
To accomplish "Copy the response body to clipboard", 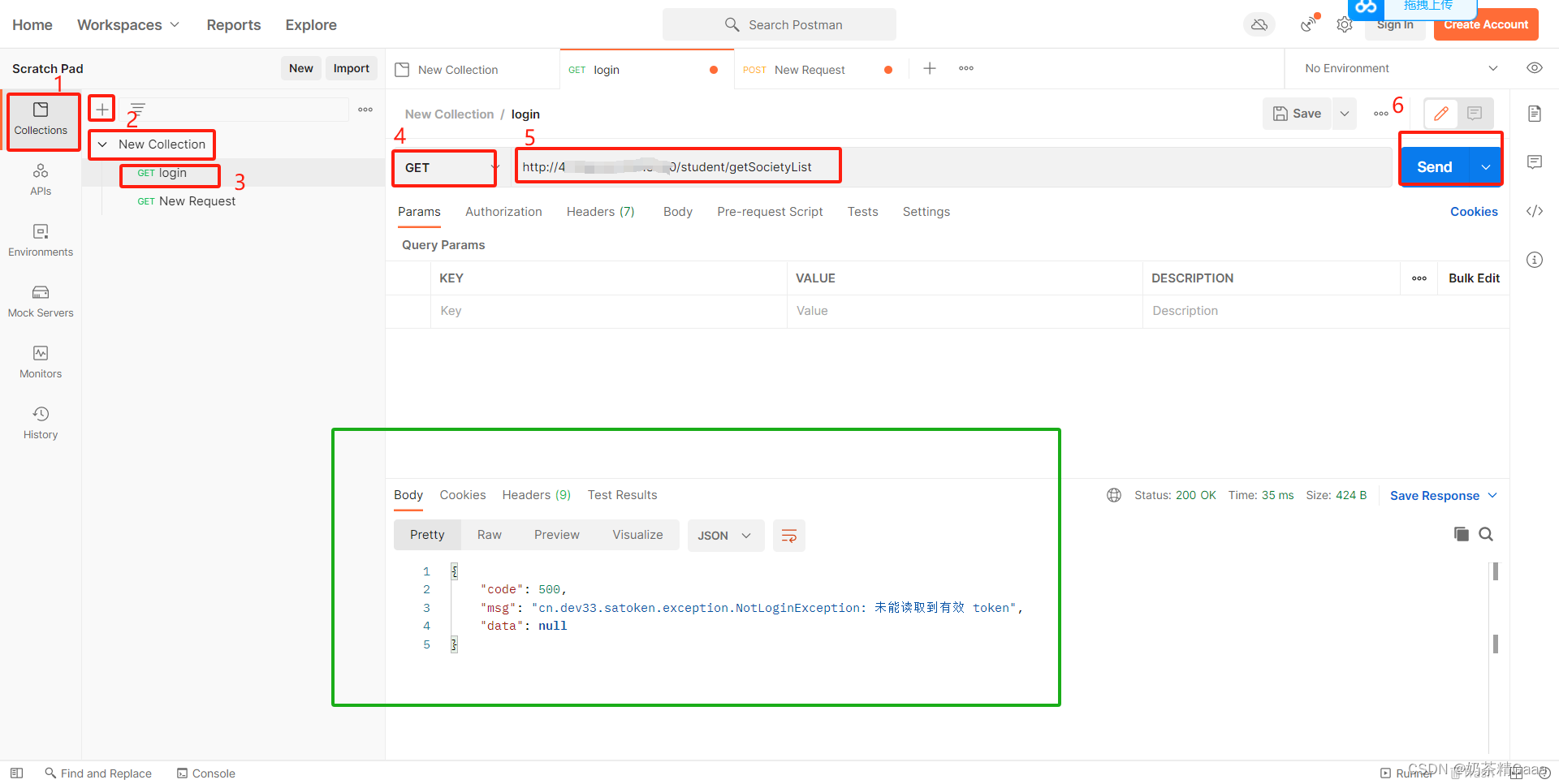I will point(1462,534).
